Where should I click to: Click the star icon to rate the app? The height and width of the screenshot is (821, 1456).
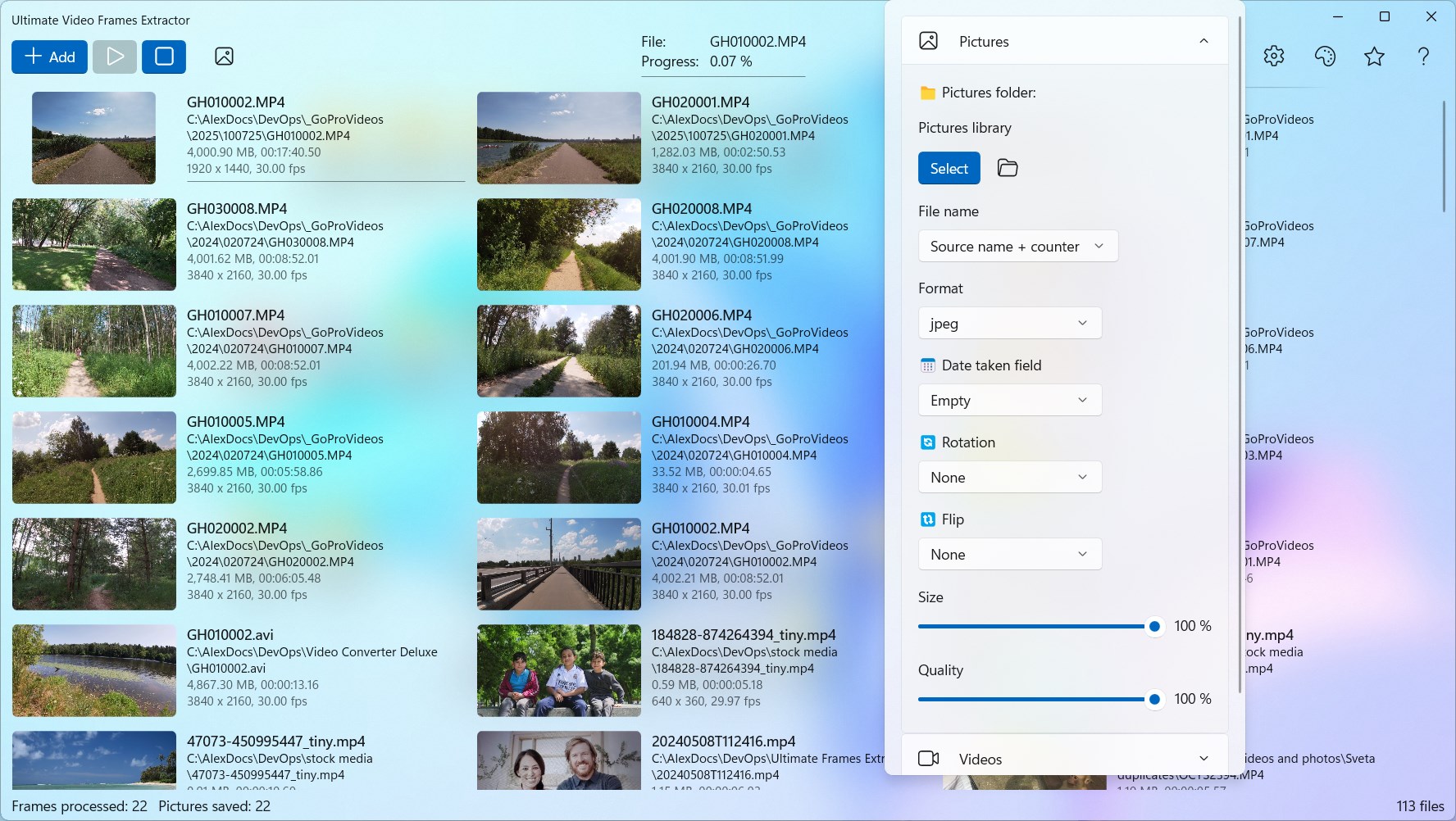[1373, 56]
